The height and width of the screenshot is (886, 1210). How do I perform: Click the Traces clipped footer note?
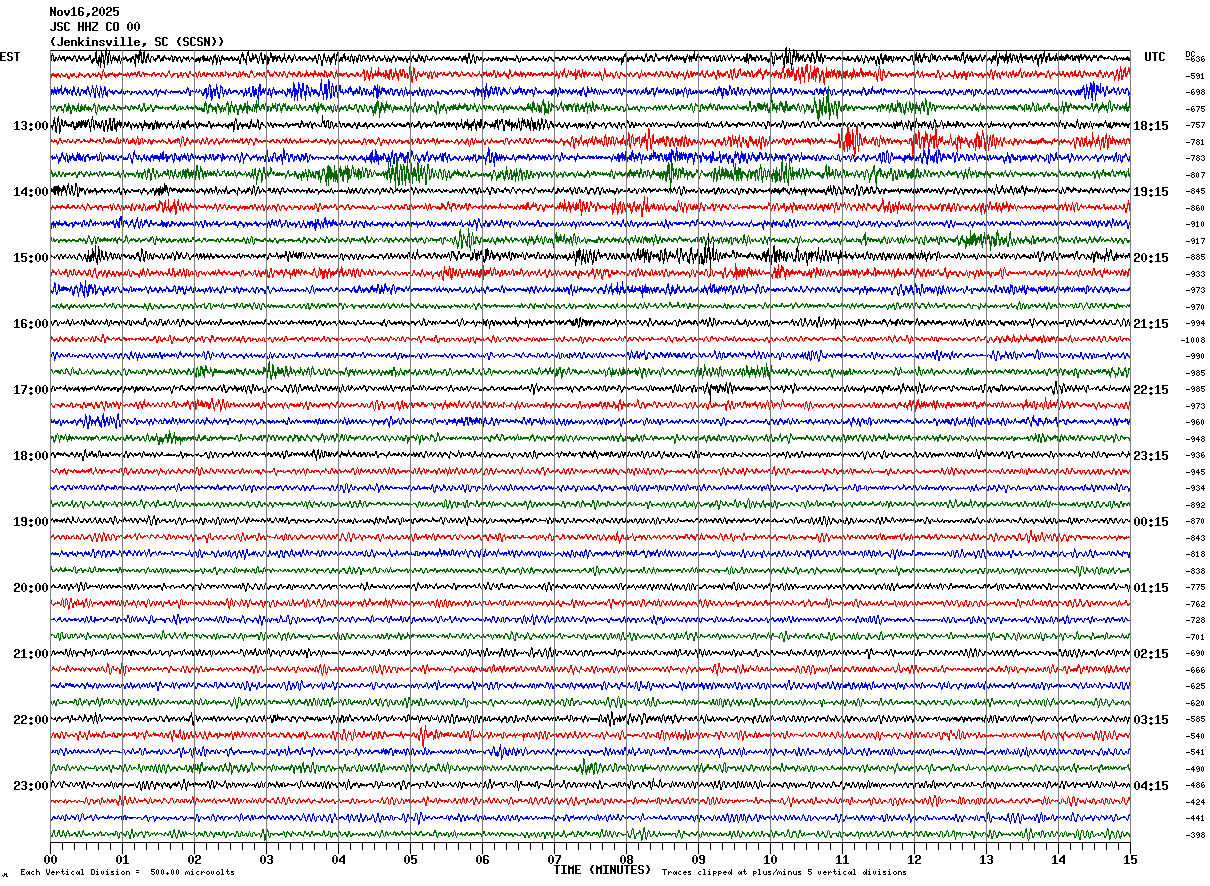tap(784, 872)
